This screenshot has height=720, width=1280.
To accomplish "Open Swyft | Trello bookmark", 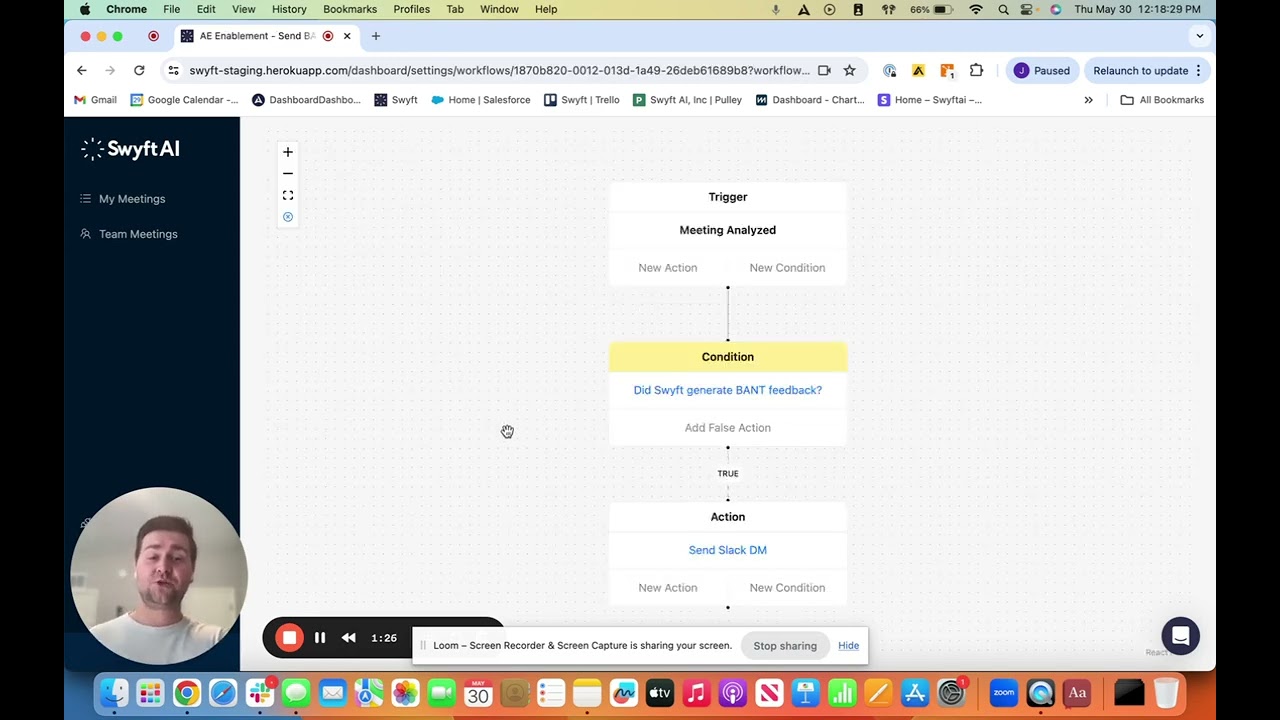I will tap(582, 100).
